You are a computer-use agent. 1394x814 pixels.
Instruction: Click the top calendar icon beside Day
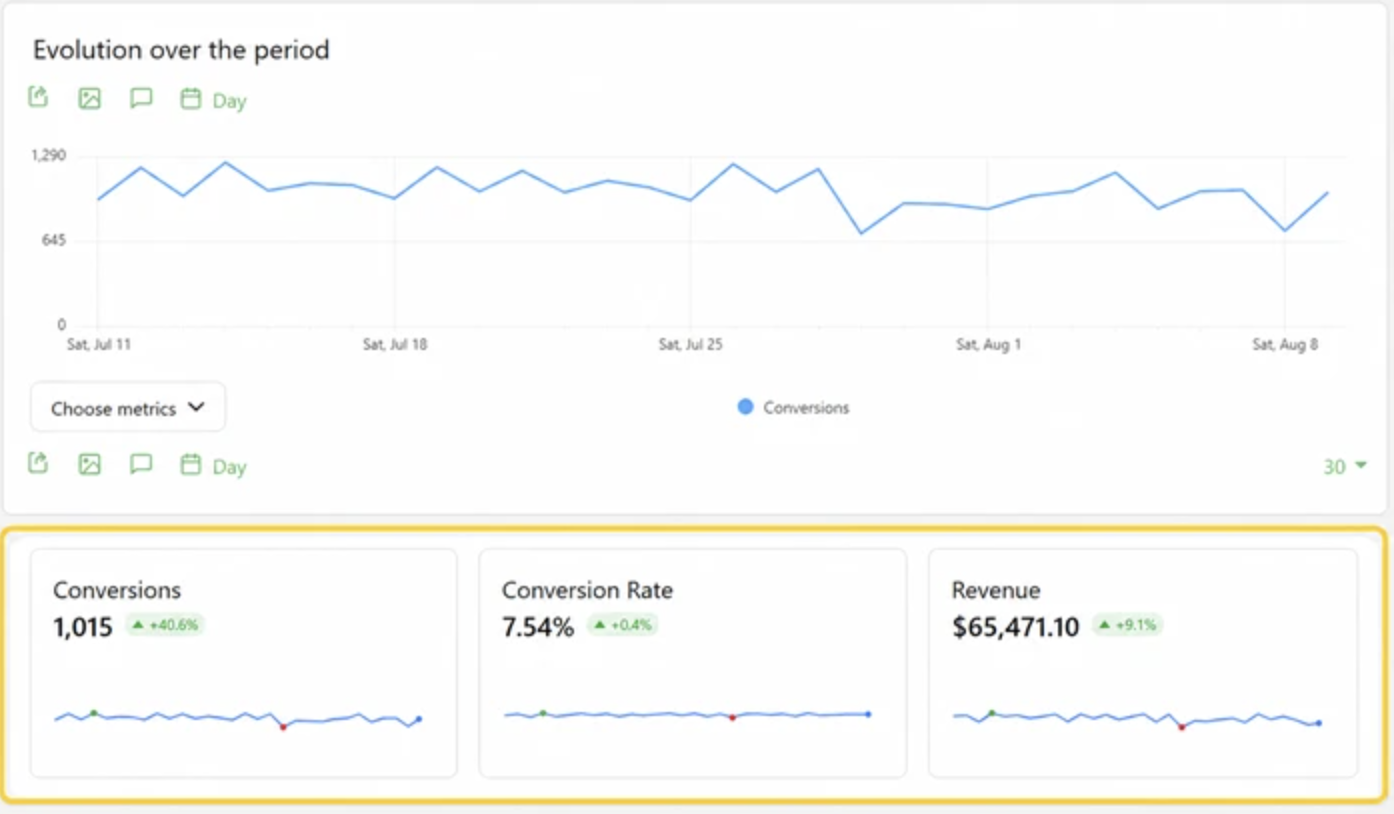tap(190, 98)
